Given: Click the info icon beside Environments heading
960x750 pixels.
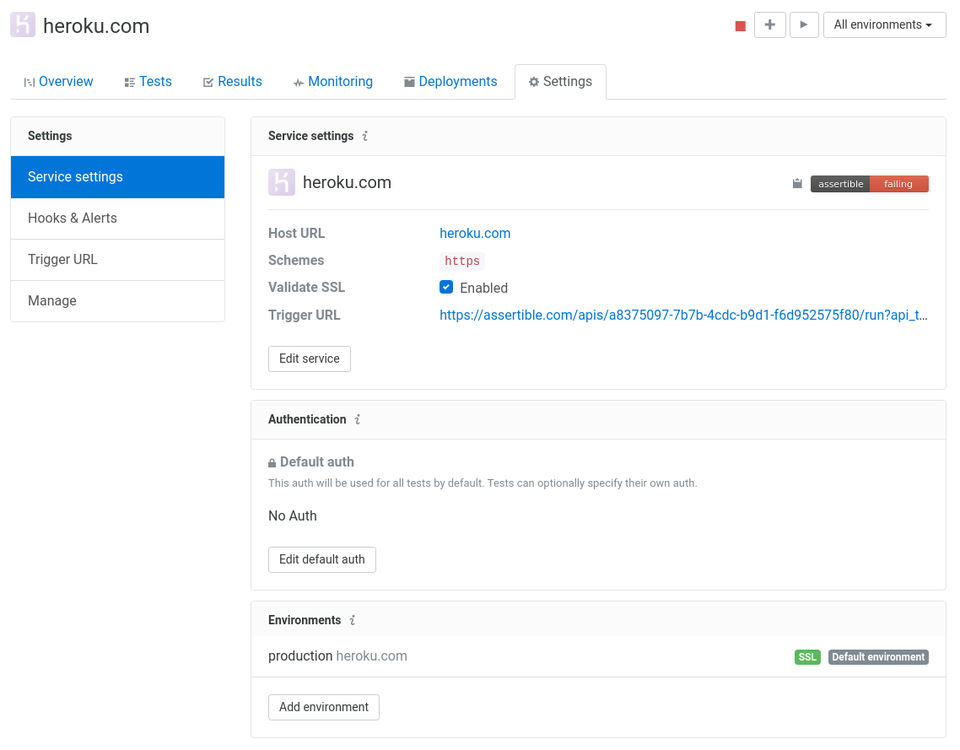Looking at the screenshot, I should tap(353, 620).
